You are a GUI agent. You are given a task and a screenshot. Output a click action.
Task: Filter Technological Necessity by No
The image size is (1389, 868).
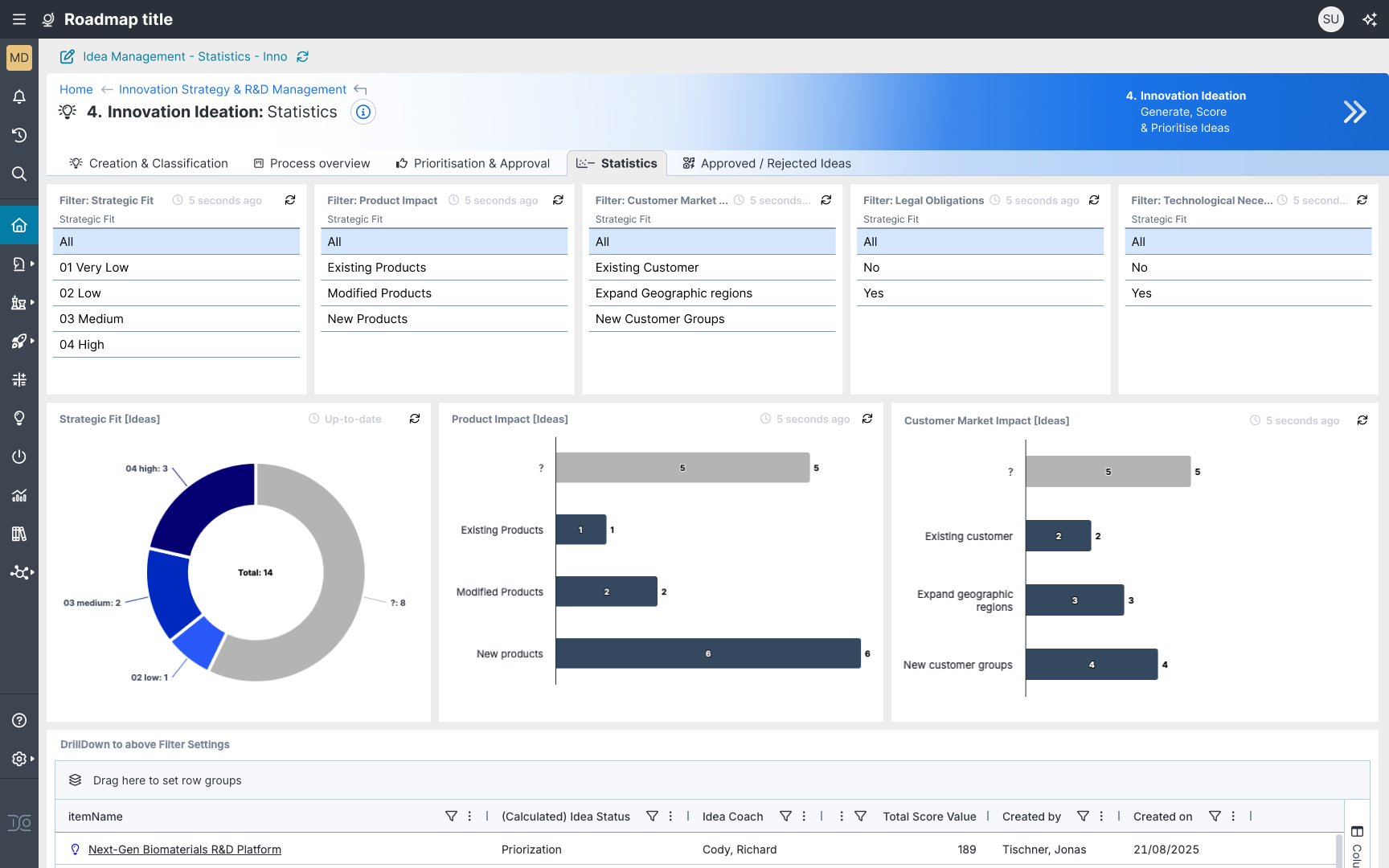click(x=1248, y=268)
